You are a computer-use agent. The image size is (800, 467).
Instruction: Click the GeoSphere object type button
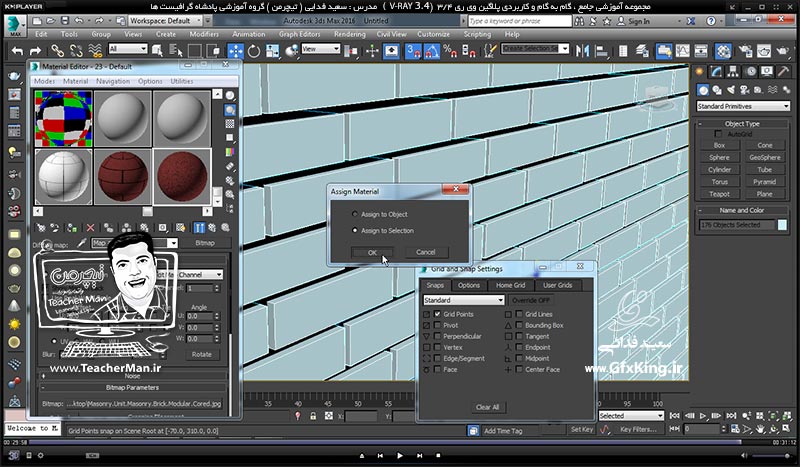(x=765, y=157)
